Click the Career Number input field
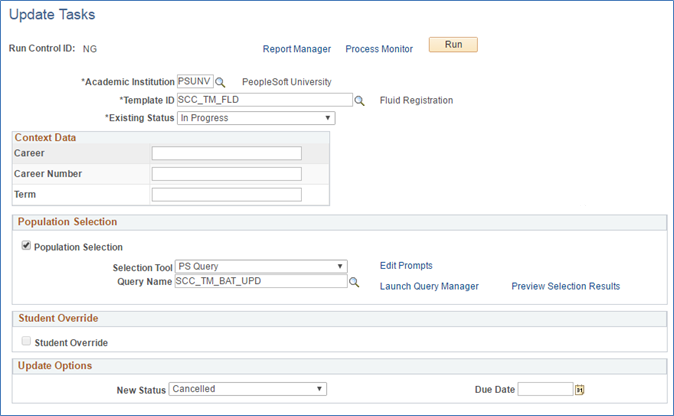Viewport: 674px width, 416px height. tap(227, 174)
